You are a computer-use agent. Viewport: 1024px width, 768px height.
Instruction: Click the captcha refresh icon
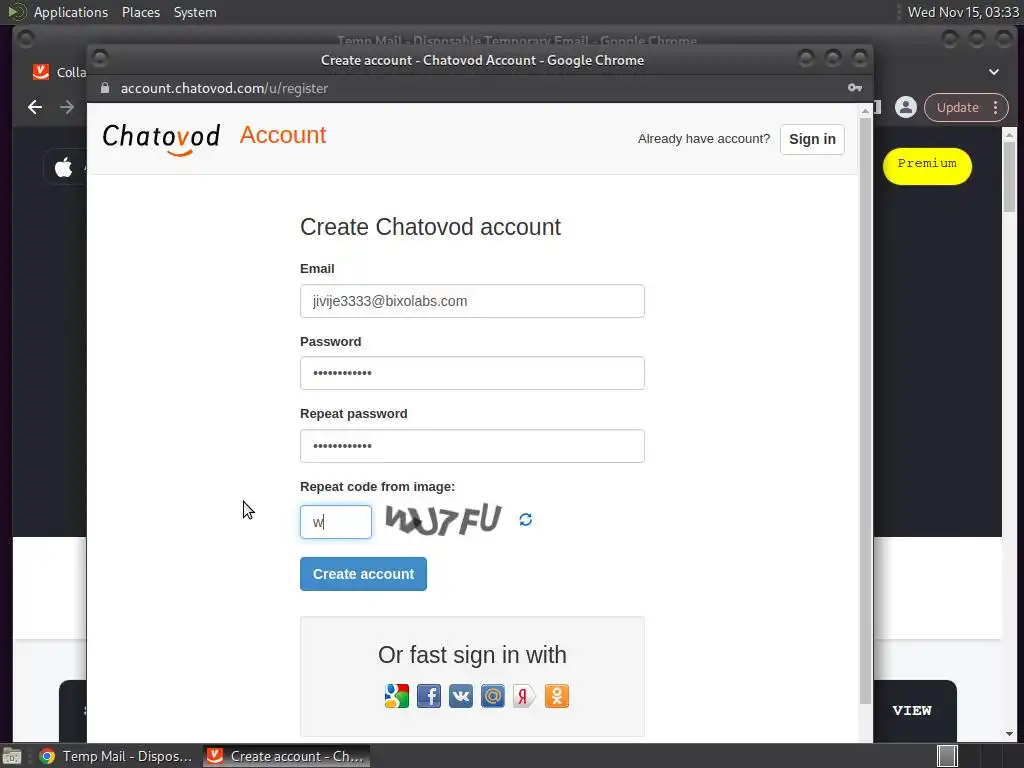pyautogui.click(x=525, y=519)
